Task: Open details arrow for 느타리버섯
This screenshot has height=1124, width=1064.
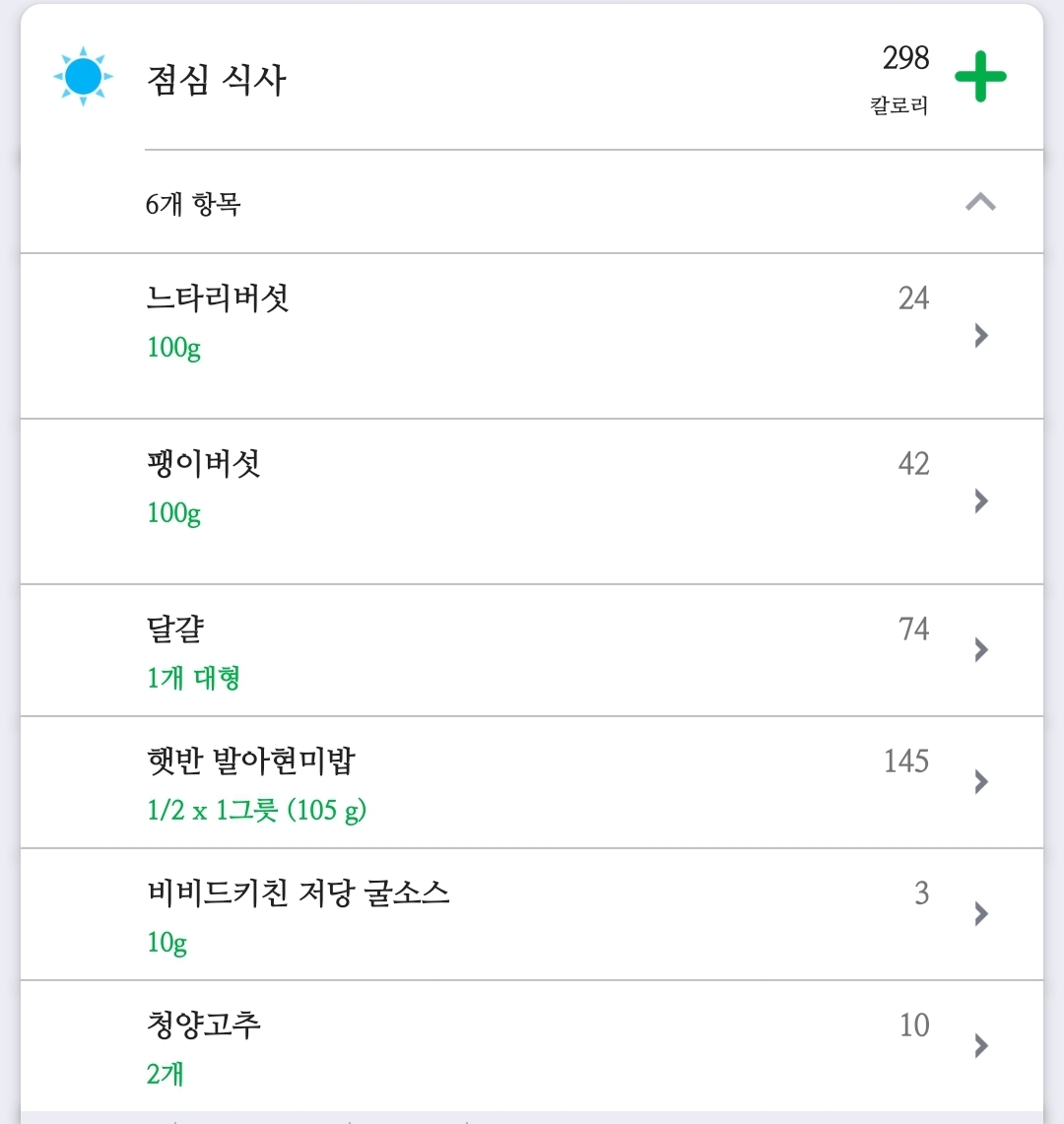Action: pyautogui.click(x=980, y=336)
